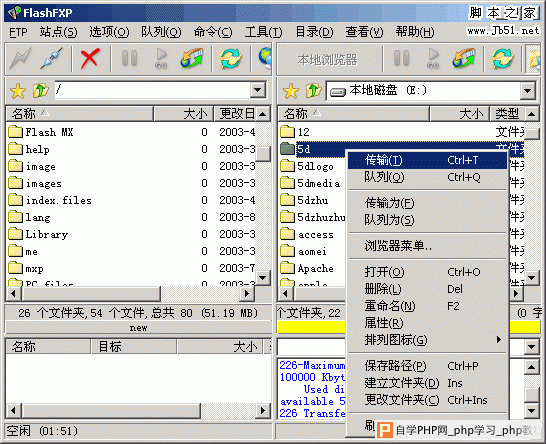Click the globe icon in the remote toolbar

pyautogui.click(x=265, y=58)
